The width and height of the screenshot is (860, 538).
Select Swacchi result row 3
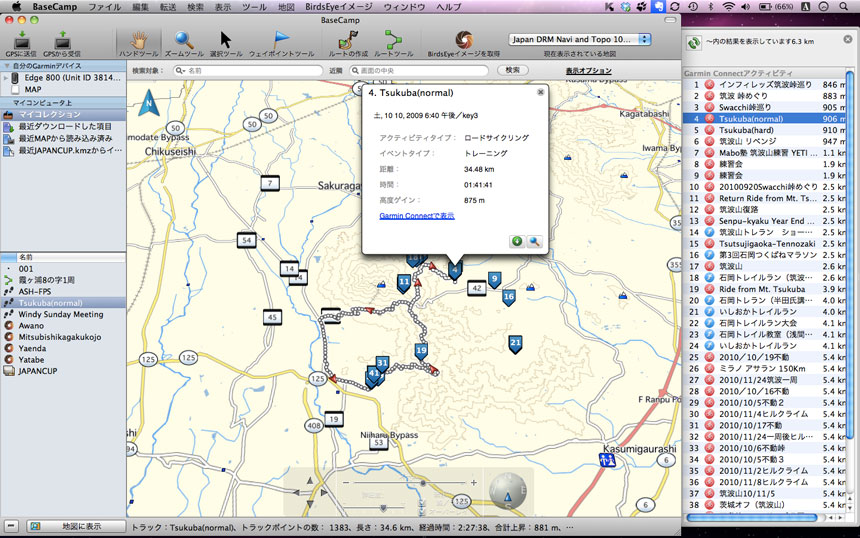766,107
